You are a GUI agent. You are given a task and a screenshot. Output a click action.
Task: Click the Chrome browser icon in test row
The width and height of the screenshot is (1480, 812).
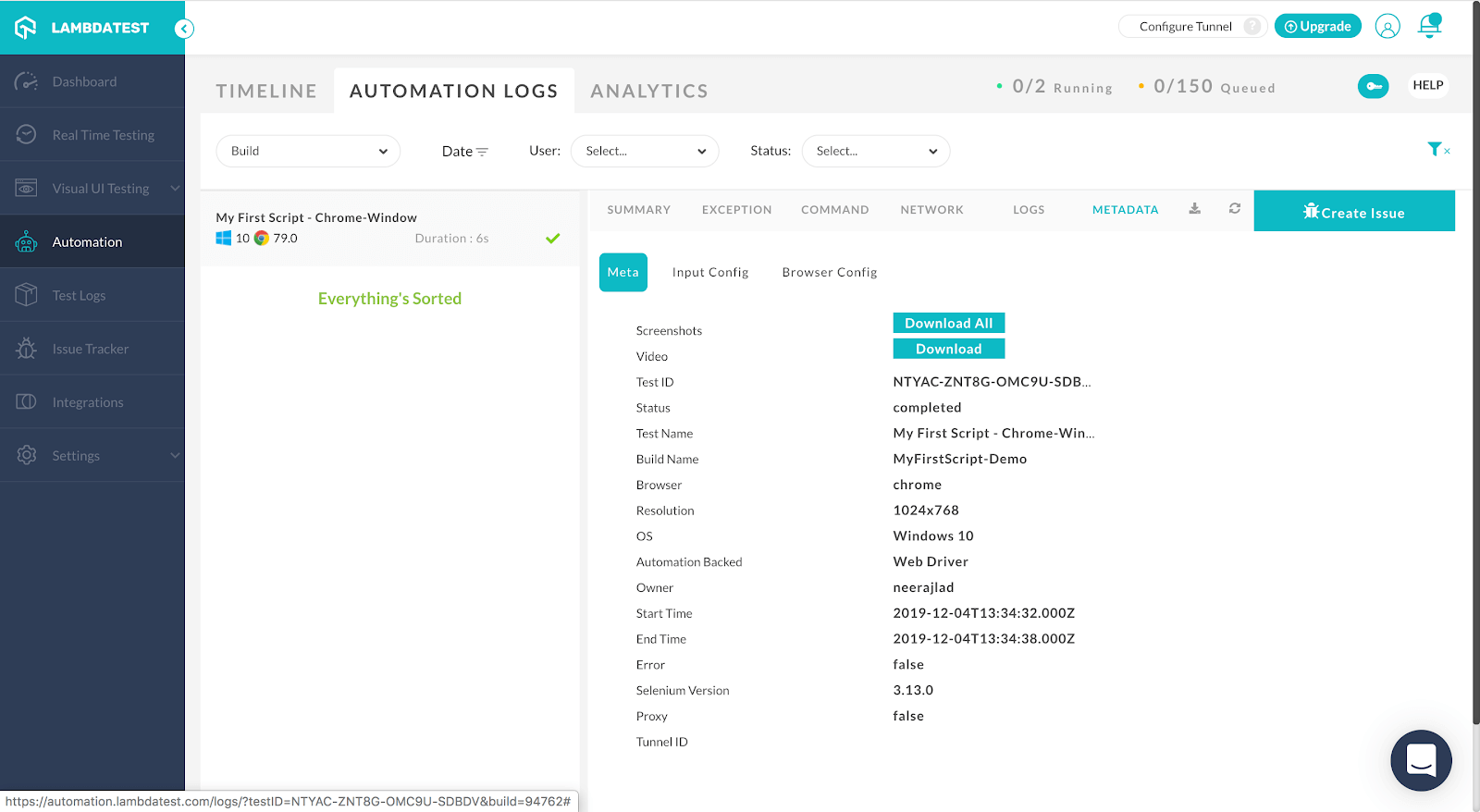[x=262, y=239]
